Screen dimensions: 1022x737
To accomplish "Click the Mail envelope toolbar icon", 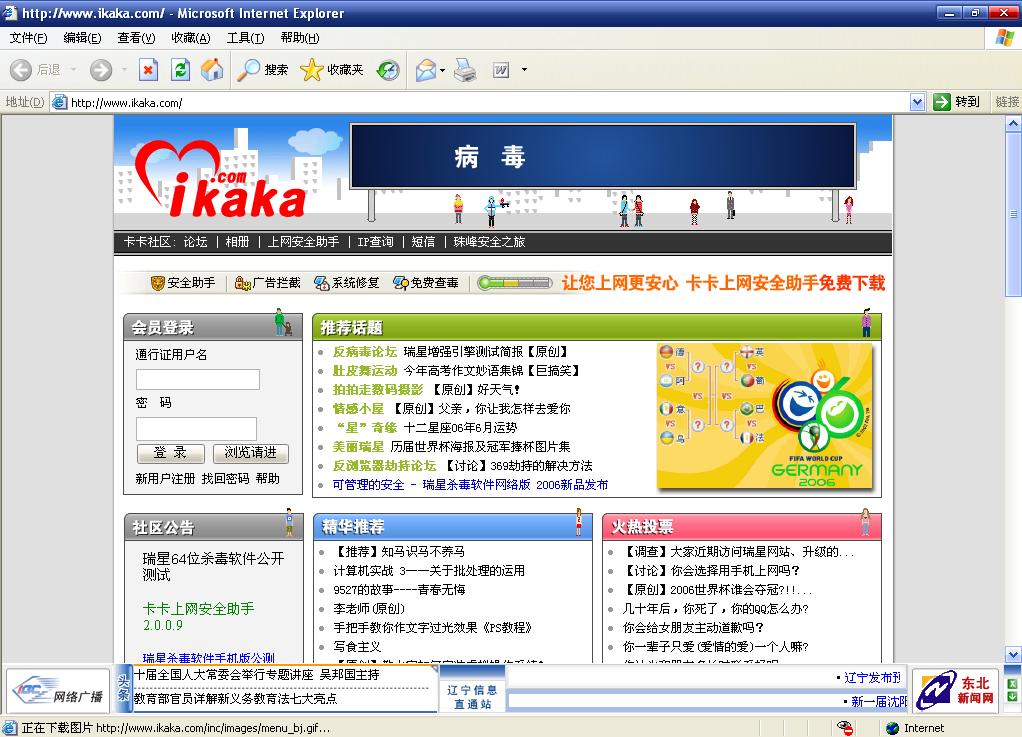I will pos(426,70).
